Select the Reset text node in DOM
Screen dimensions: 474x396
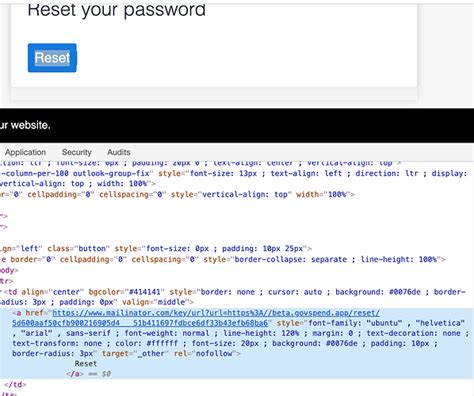click(x=86, y=364)
